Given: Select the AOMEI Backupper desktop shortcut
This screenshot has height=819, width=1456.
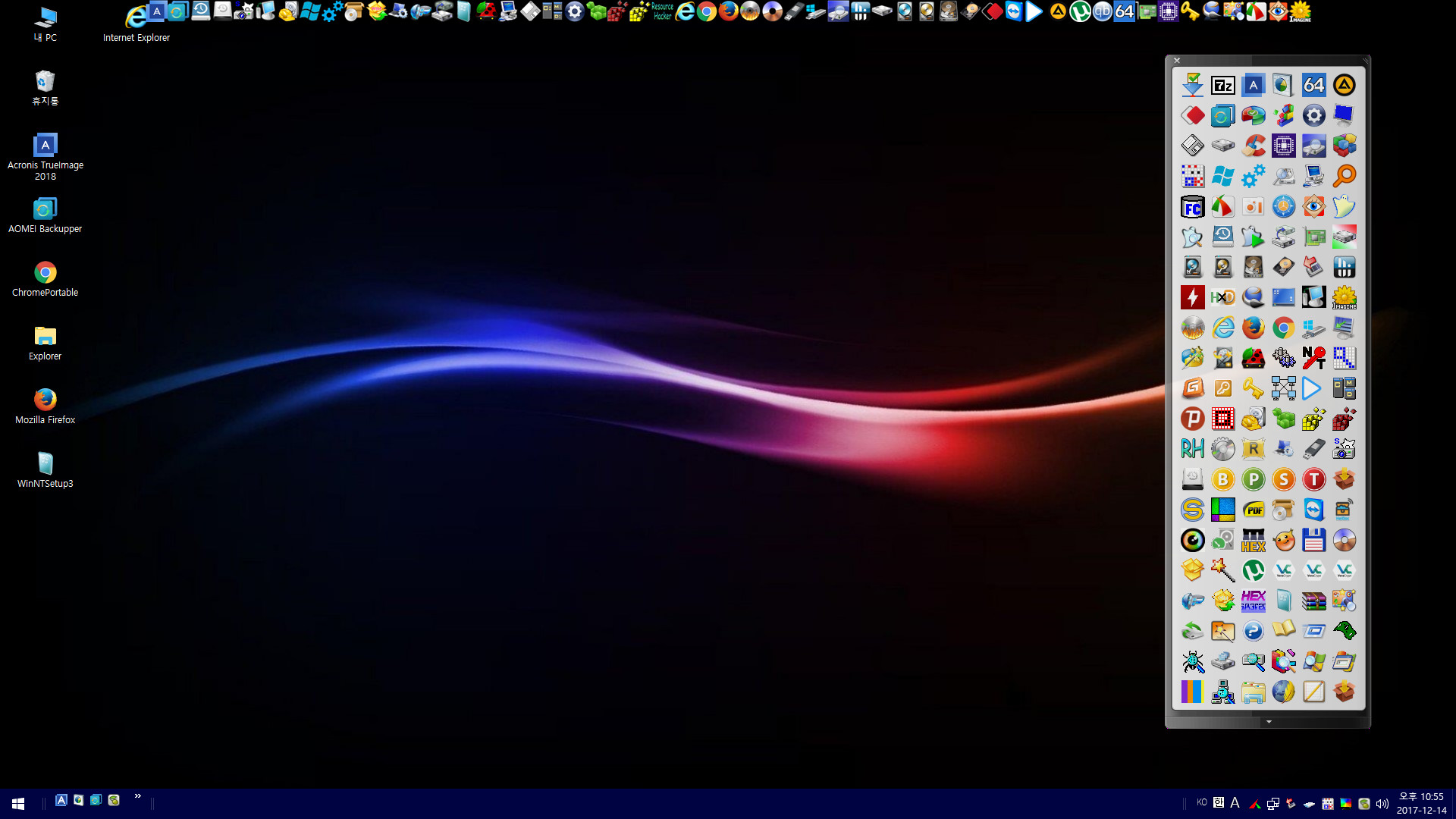Looking at the screenshot, I should click(45, 215).
